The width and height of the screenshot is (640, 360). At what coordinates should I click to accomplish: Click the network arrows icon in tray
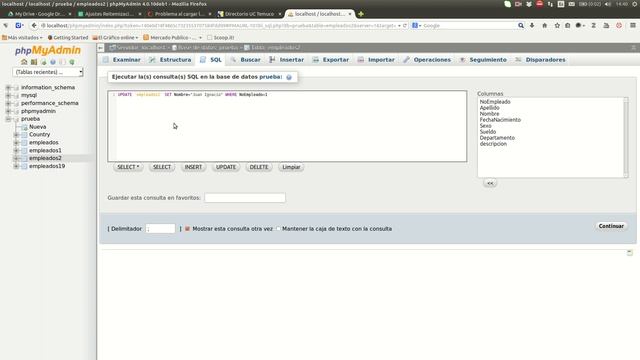coord(550,4)
